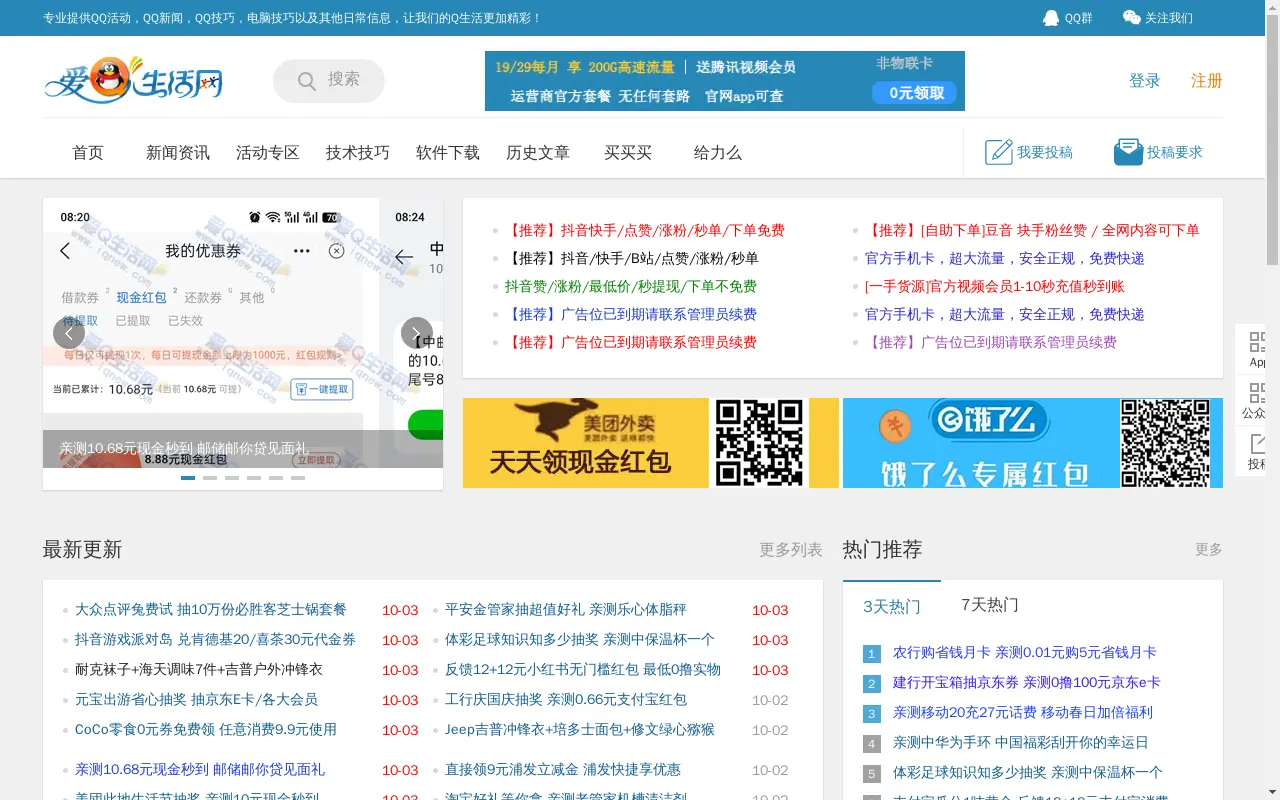
Task: Open article CoCo零食0元券免费领 任意消费9.9元使用
Action: click(x=206, y=729)
